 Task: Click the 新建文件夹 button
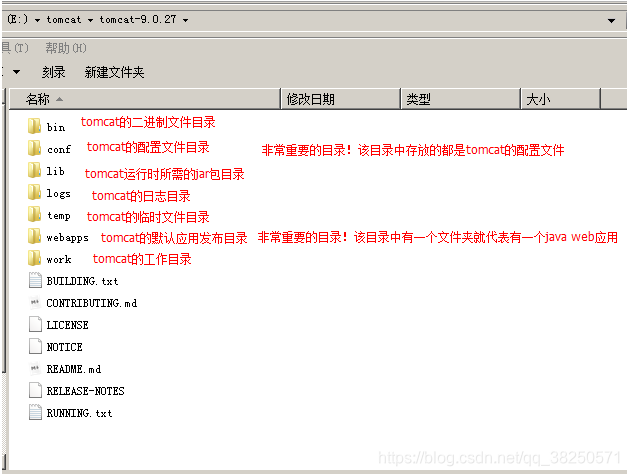[x=114, y=72]
